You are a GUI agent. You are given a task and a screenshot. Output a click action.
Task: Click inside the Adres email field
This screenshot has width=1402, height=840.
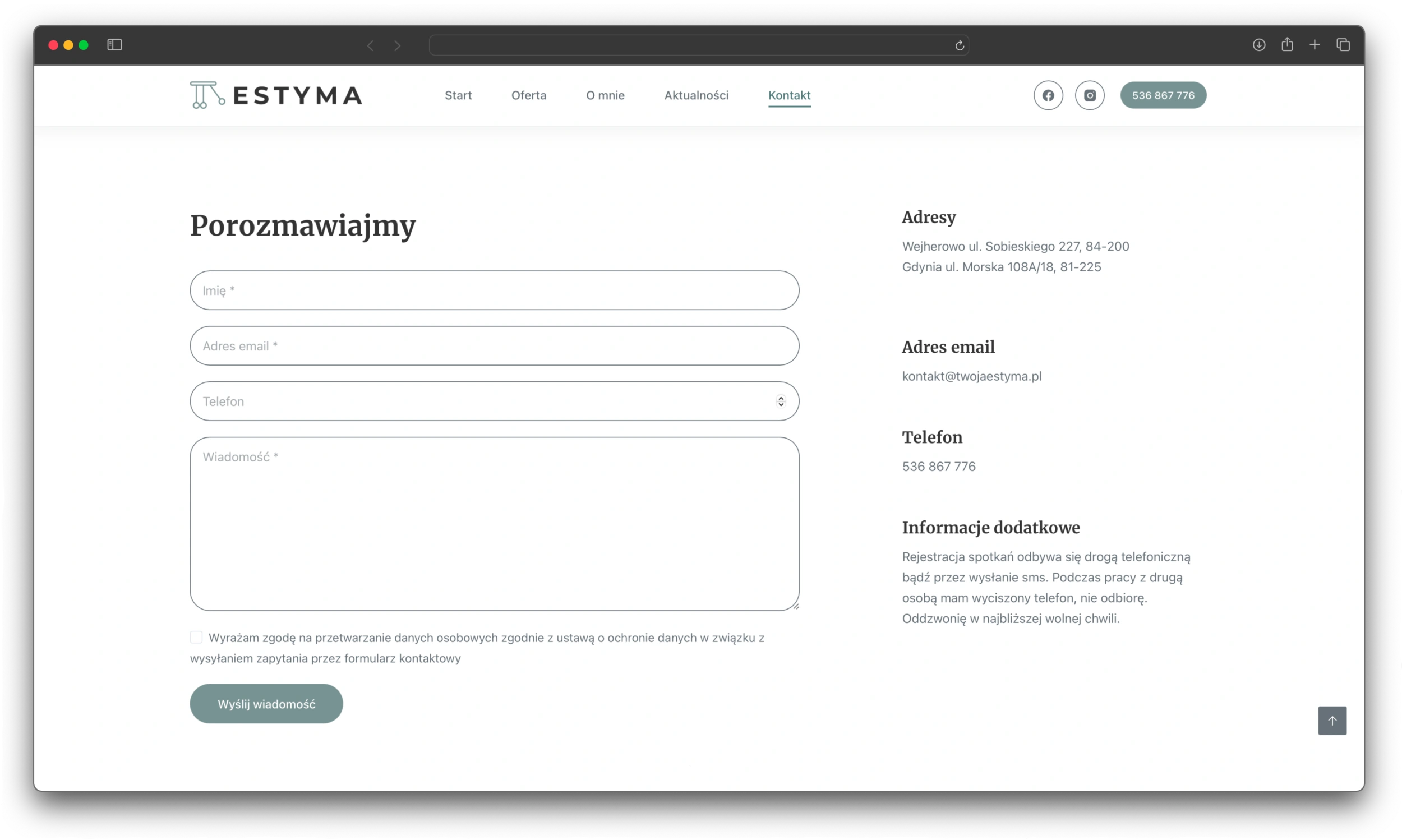tap(494, 346)
